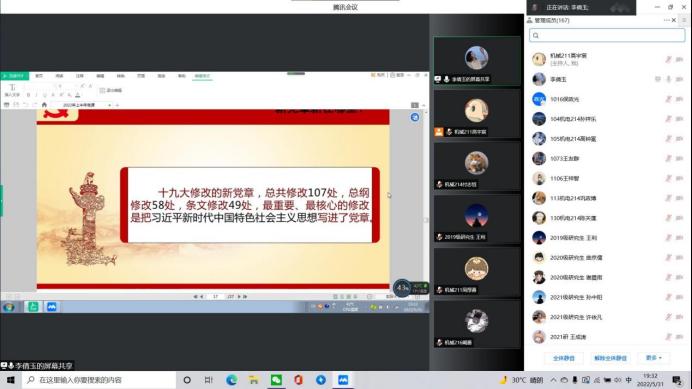
Task: Open the three-dots menu of member panel
Action: [x=666, y=20]
